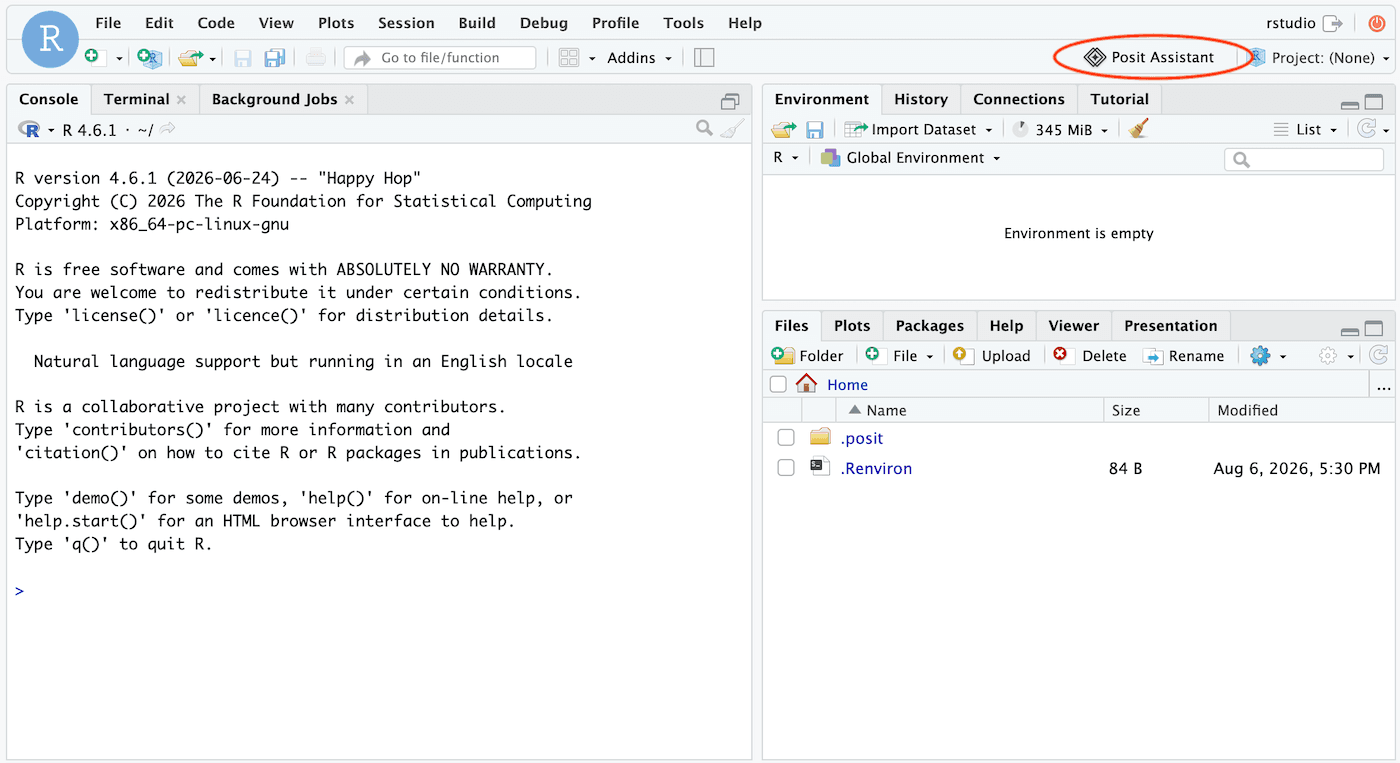Expand the New File dropdown arrow

(119, 59)
